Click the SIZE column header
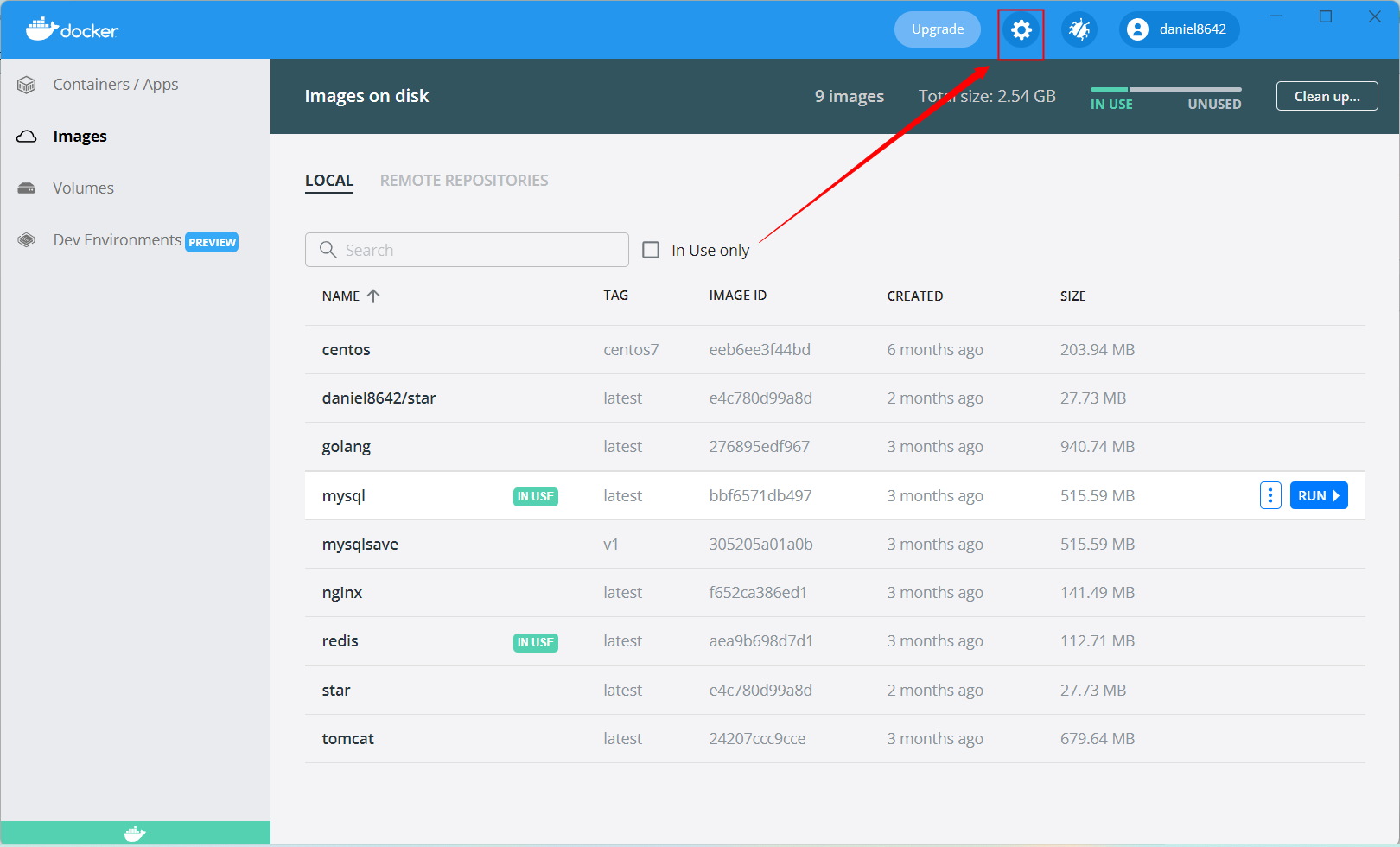The width and height of the screenshot is (1400, 847). coord(1073,296)
